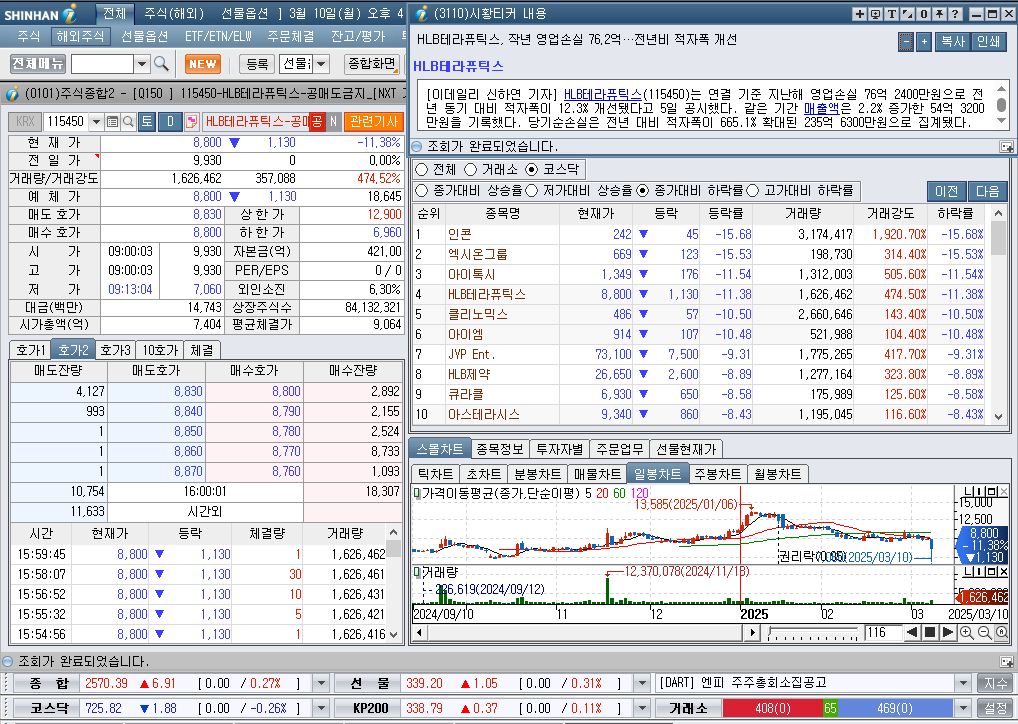This screenshot has width=1018, height=724.
Task: Click status icon right of 조회가 완료되었습니다 under news
Action: coord(1006,147)
